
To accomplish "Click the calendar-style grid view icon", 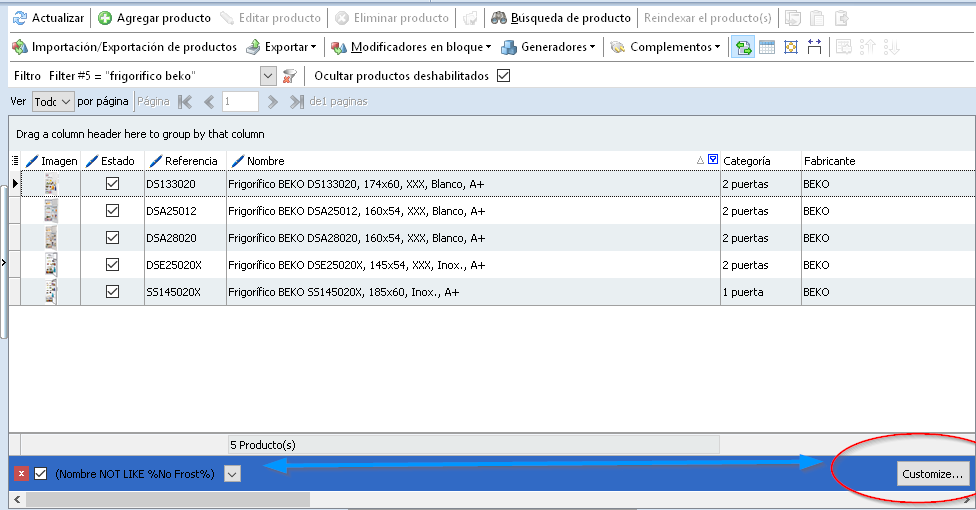I will 767,47.
